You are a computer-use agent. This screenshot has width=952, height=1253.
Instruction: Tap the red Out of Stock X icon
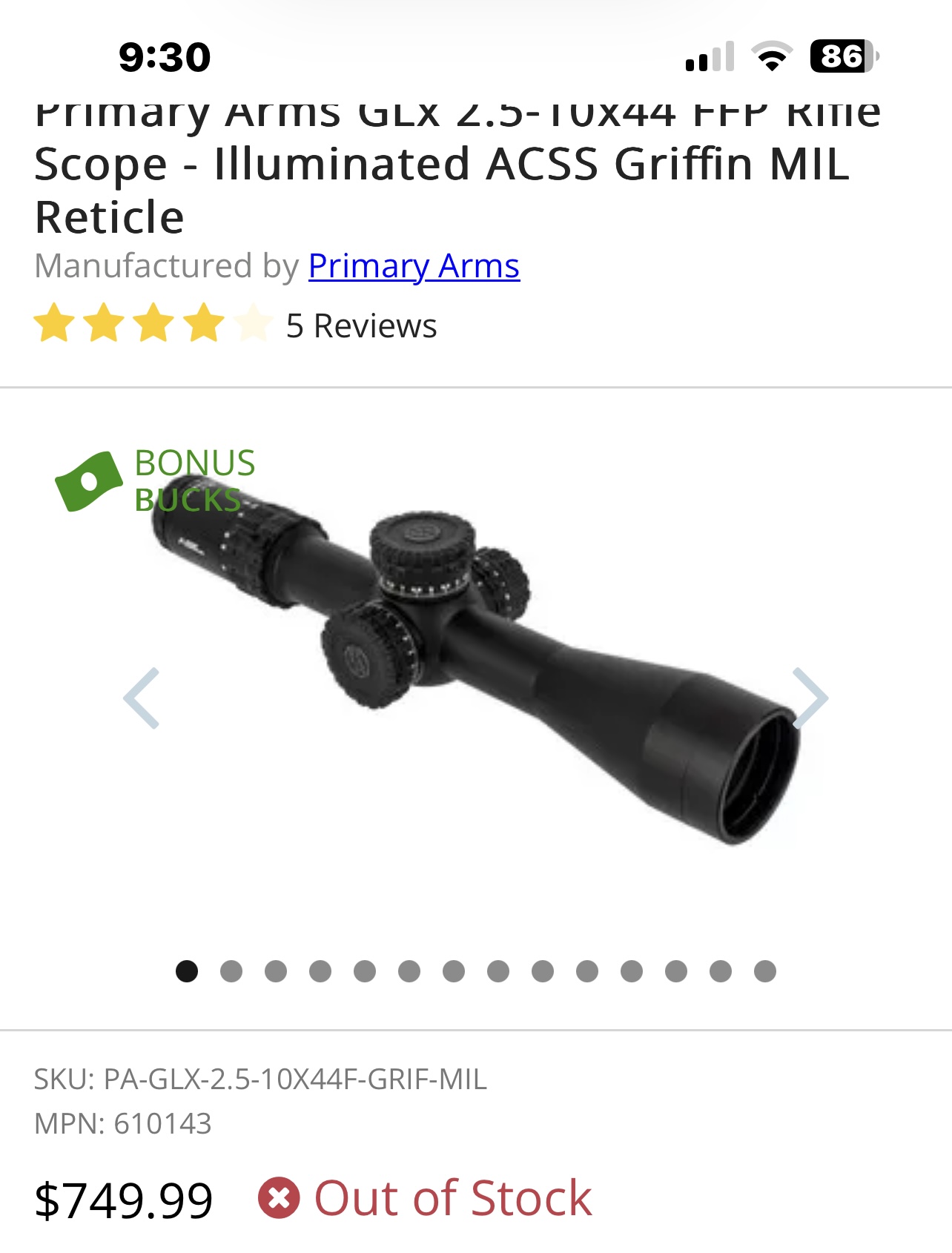(279, 1197)
